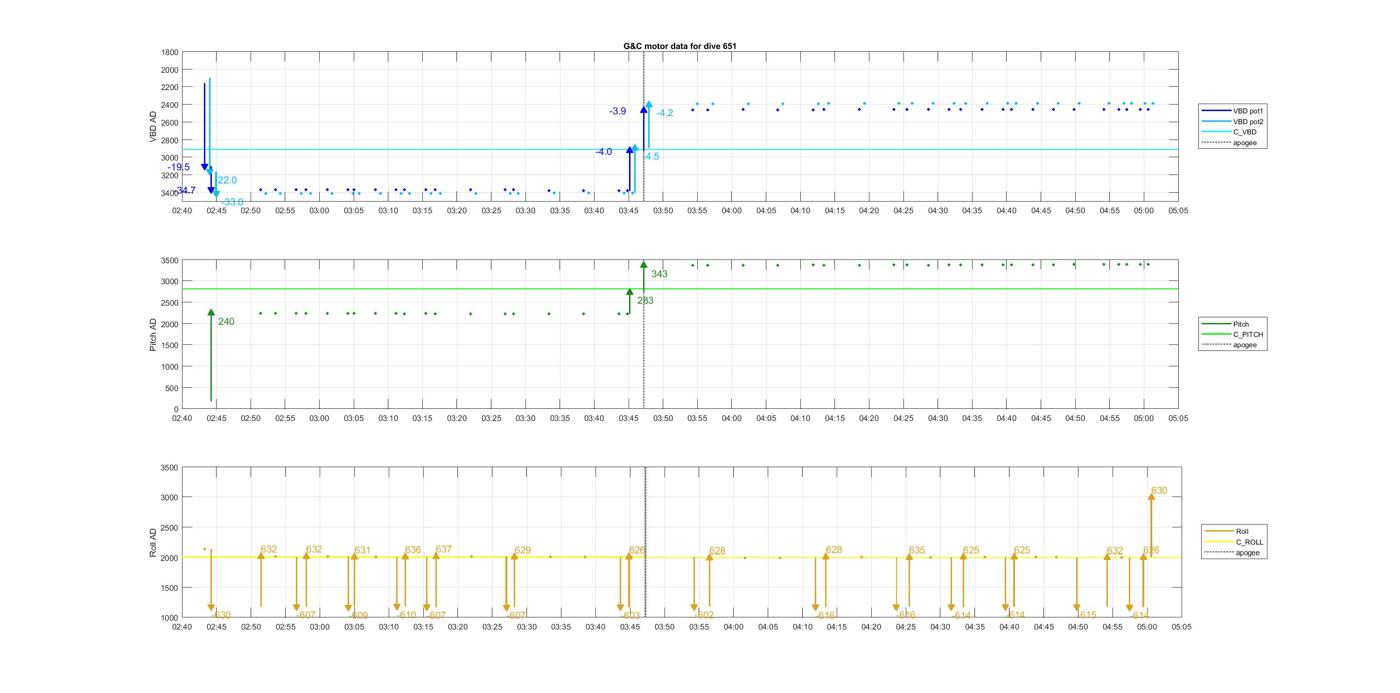Viewport: 1400px width, 693px height.
Task: Click the '22.0' VBD data label
Action: tap(227, 180)
